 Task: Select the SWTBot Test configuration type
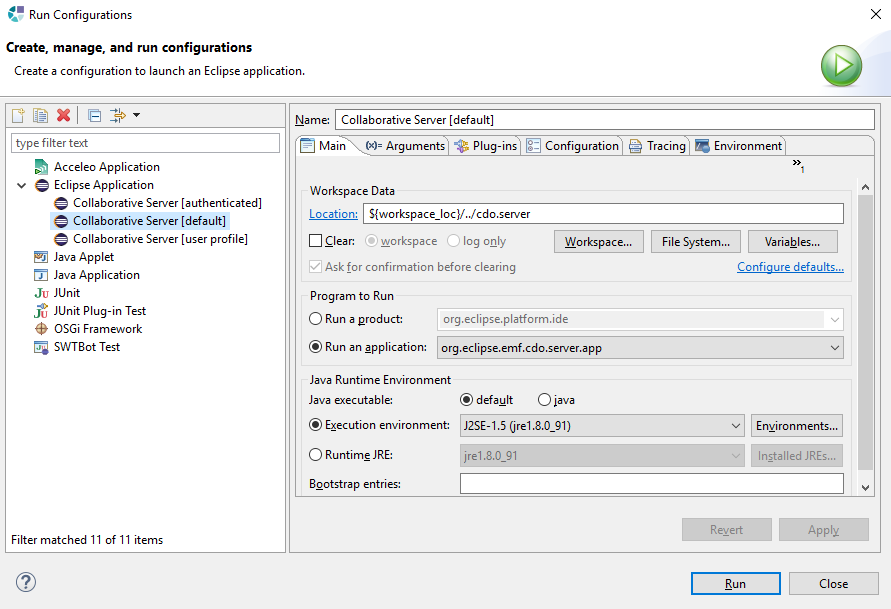coord(86,347)
